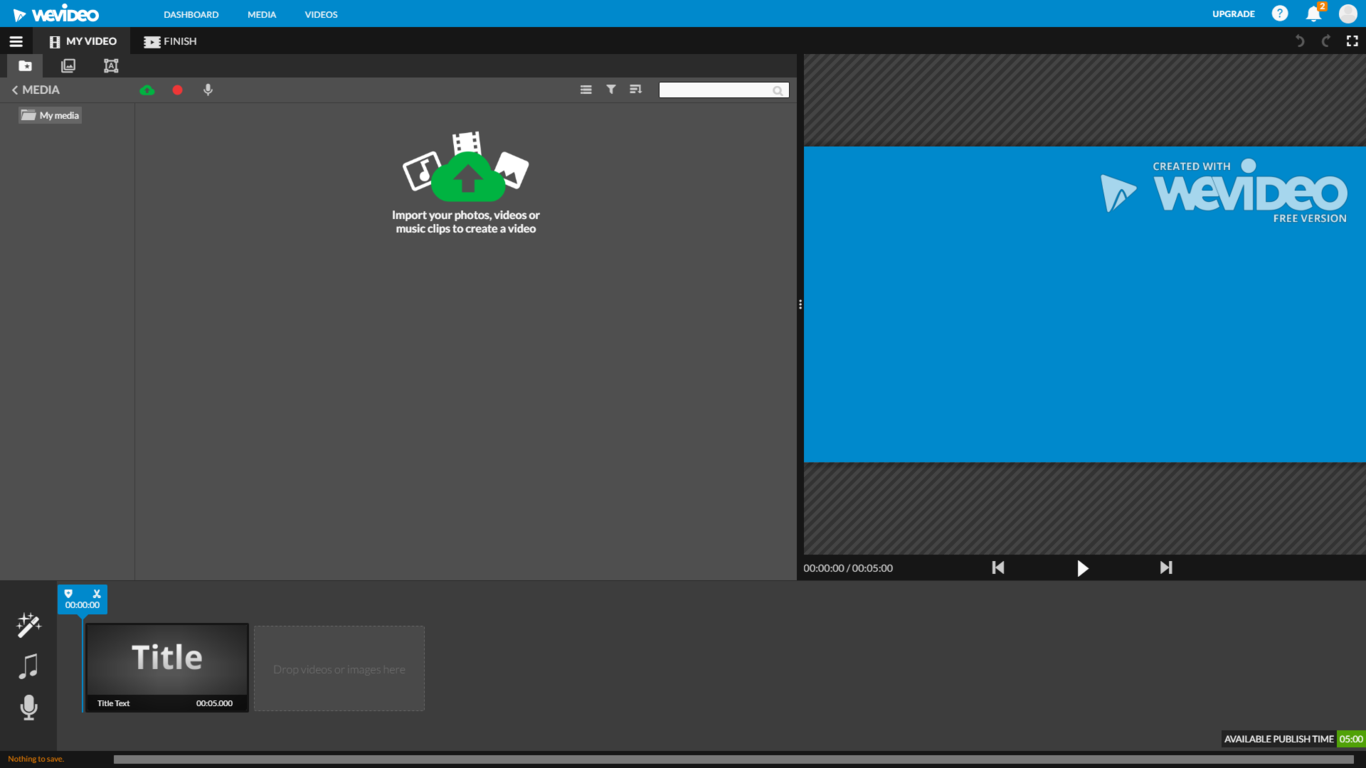The height and width of the screenshot is (768, 1366).
Task: Click the UPGRADE link
Action: click(1233, 14)
